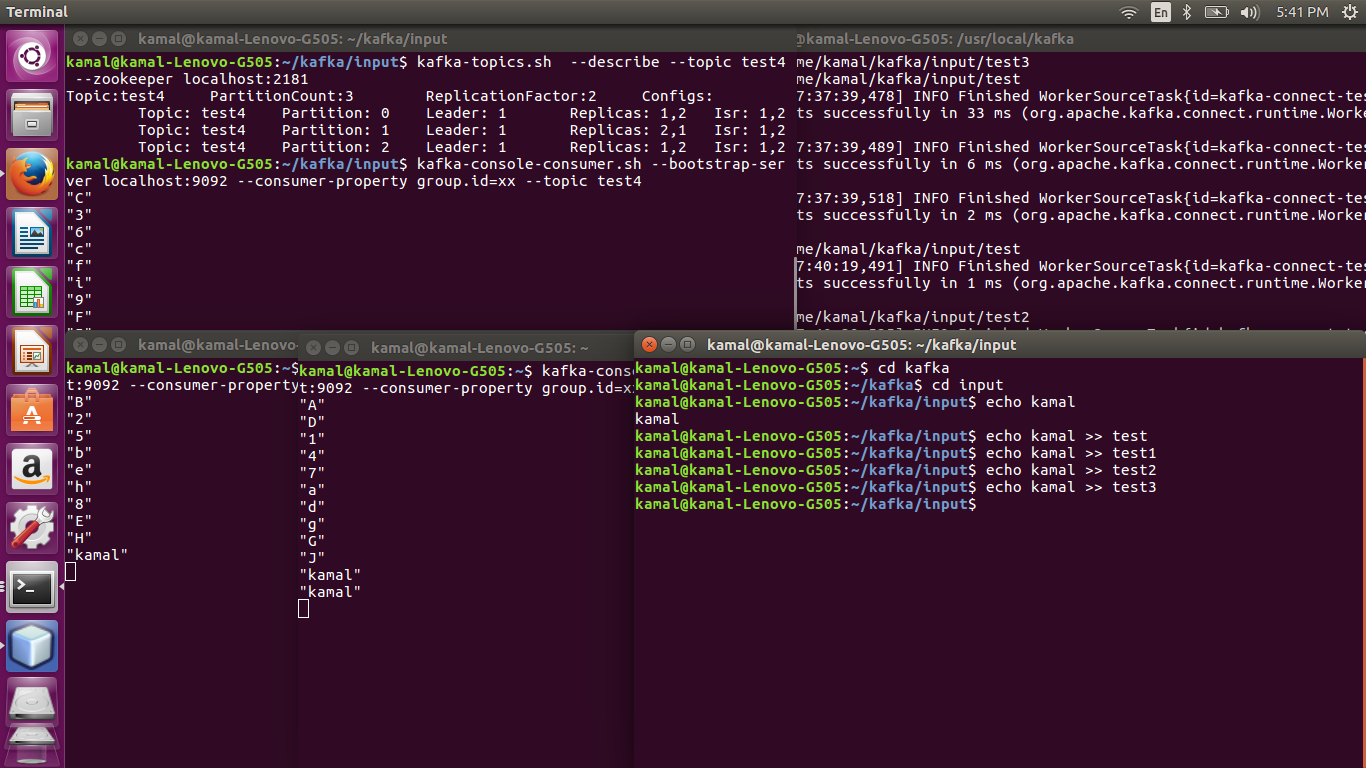Click the volume indicator to adjust sound
This screenshot has height=768, width=1366.
[1251, 12]
